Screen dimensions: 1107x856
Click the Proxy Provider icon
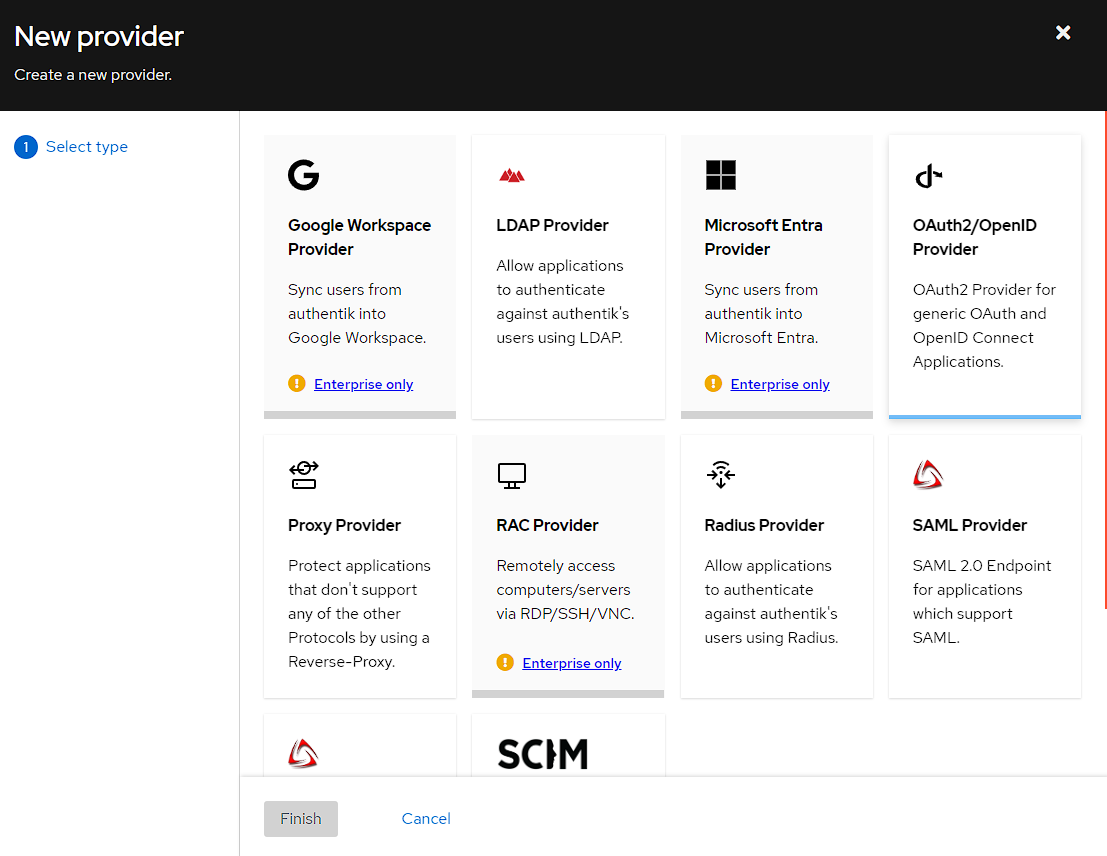coord(303,475)
